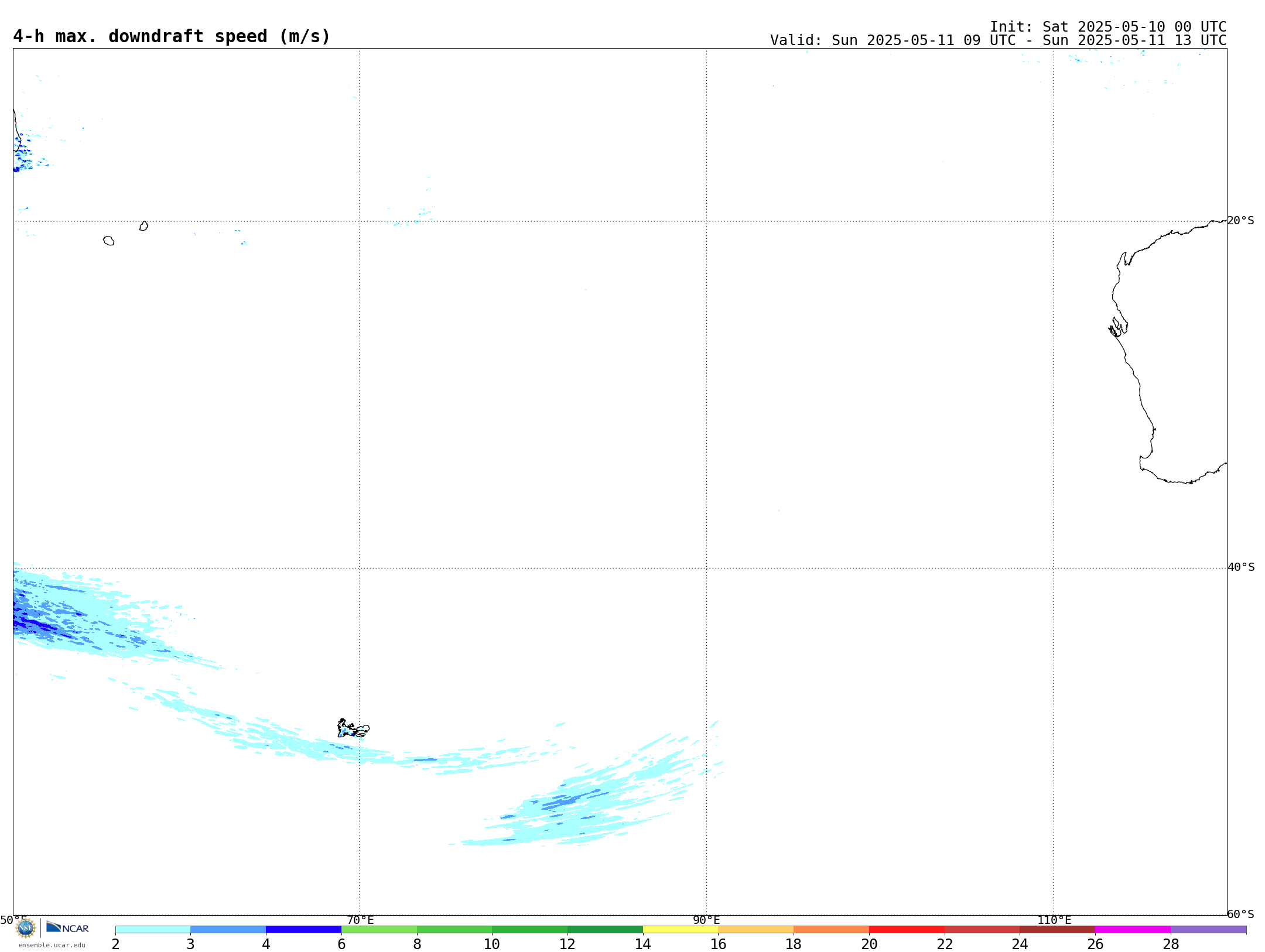Click the light cyan 2-3 color swatch
Image resolution: width=1265 pixels, height=952 pixels.
(x=153, y=930)
